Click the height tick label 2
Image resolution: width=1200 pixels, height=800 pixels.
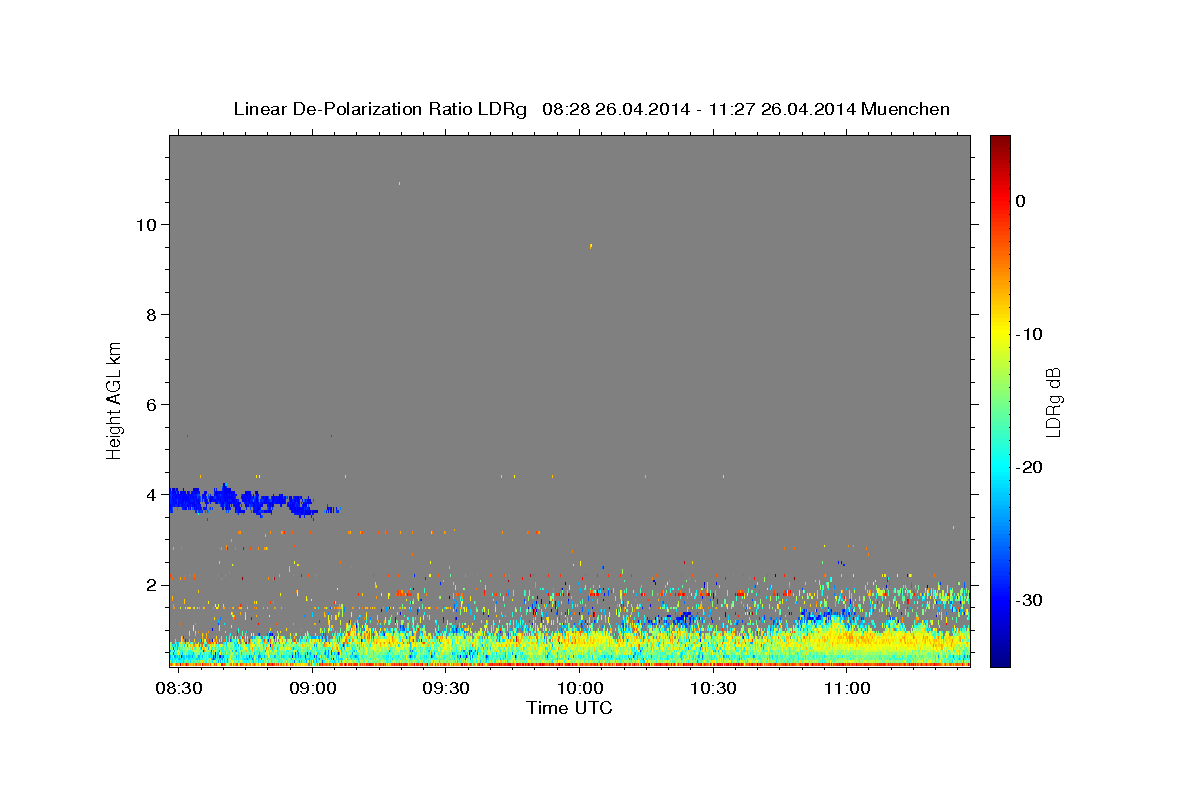[x=152, y=585]
